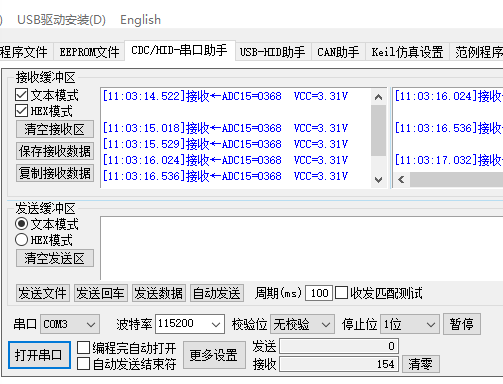
Task: Open the CAN助手 tab
Action: (338, 52)
